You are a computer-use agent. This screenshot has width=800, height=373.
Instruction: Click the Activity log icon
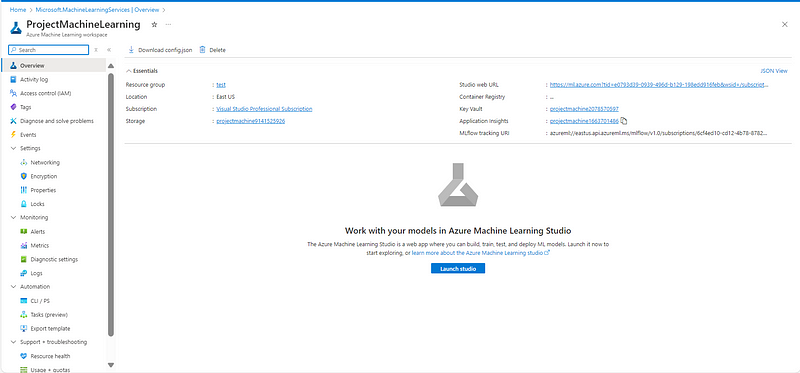coord(13,80)
